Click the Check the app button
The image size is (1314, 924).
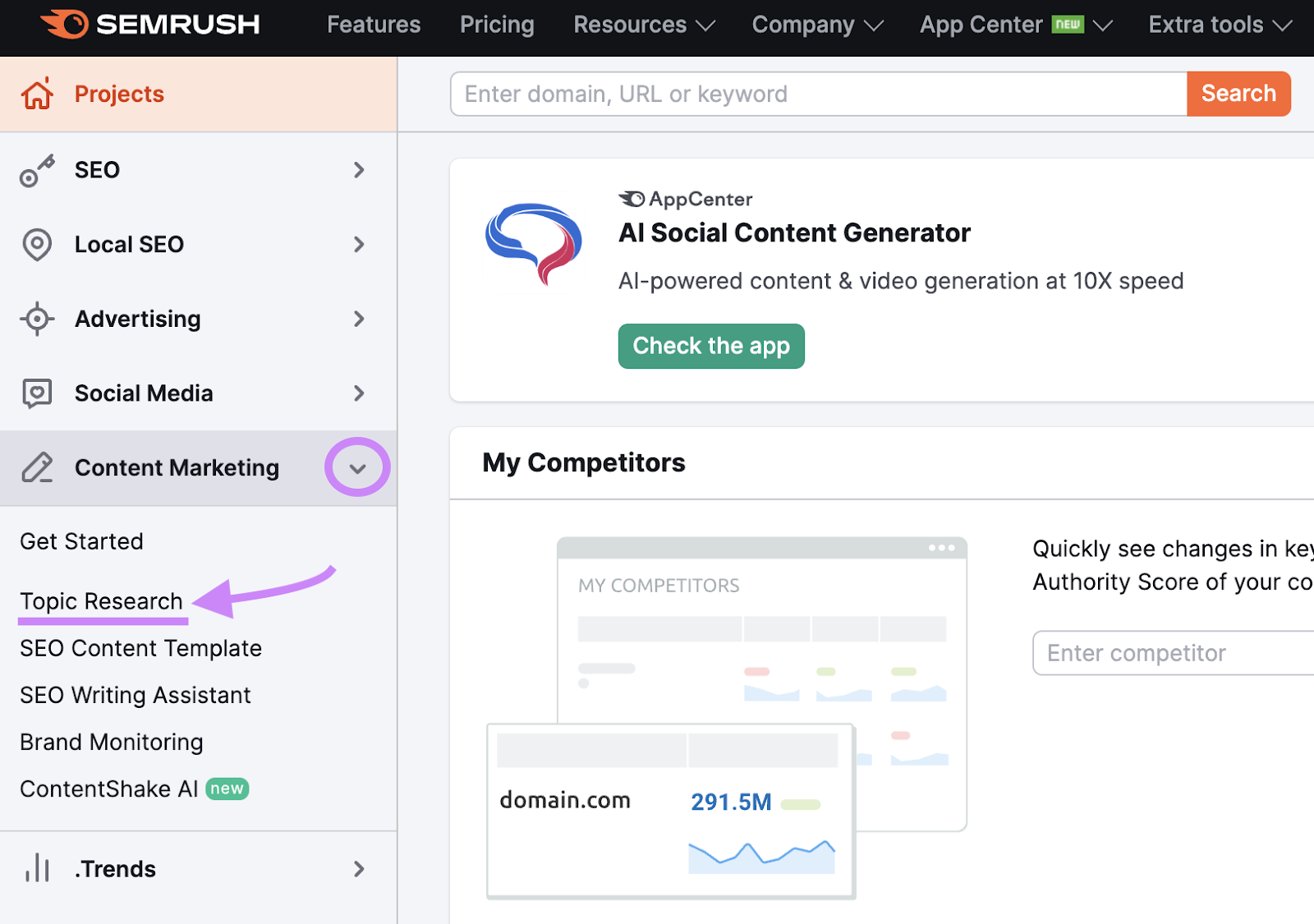[711, 346]
